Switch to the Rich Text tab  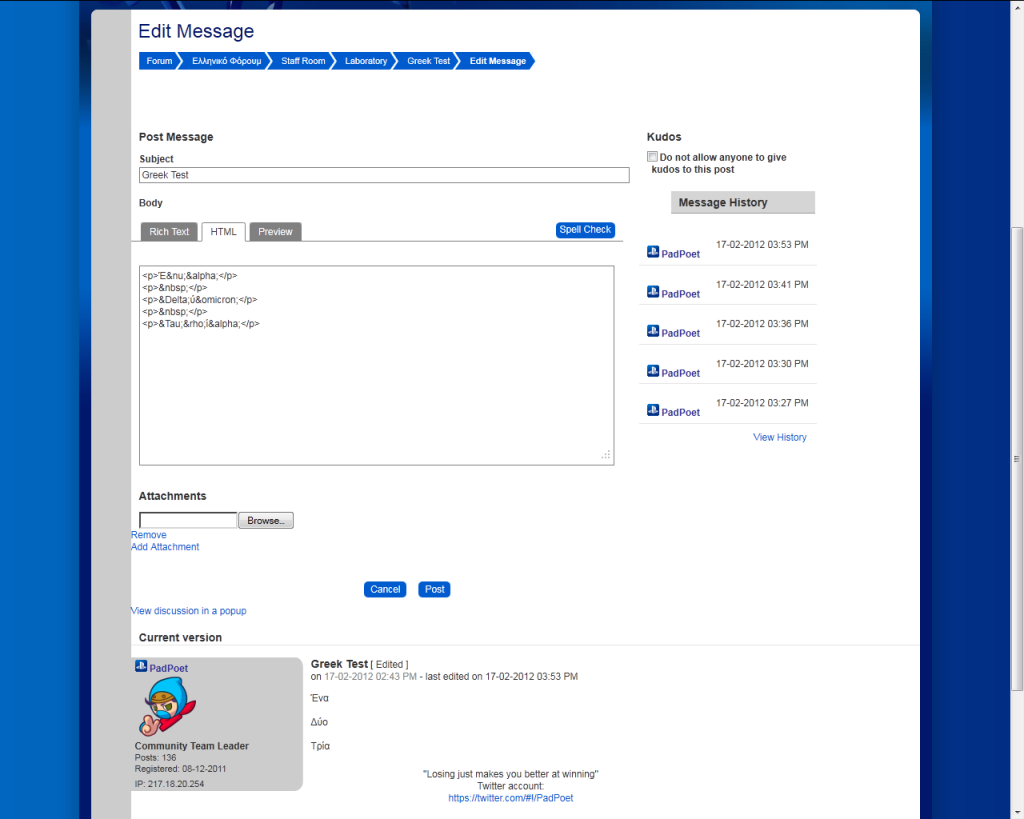point(169,232)
